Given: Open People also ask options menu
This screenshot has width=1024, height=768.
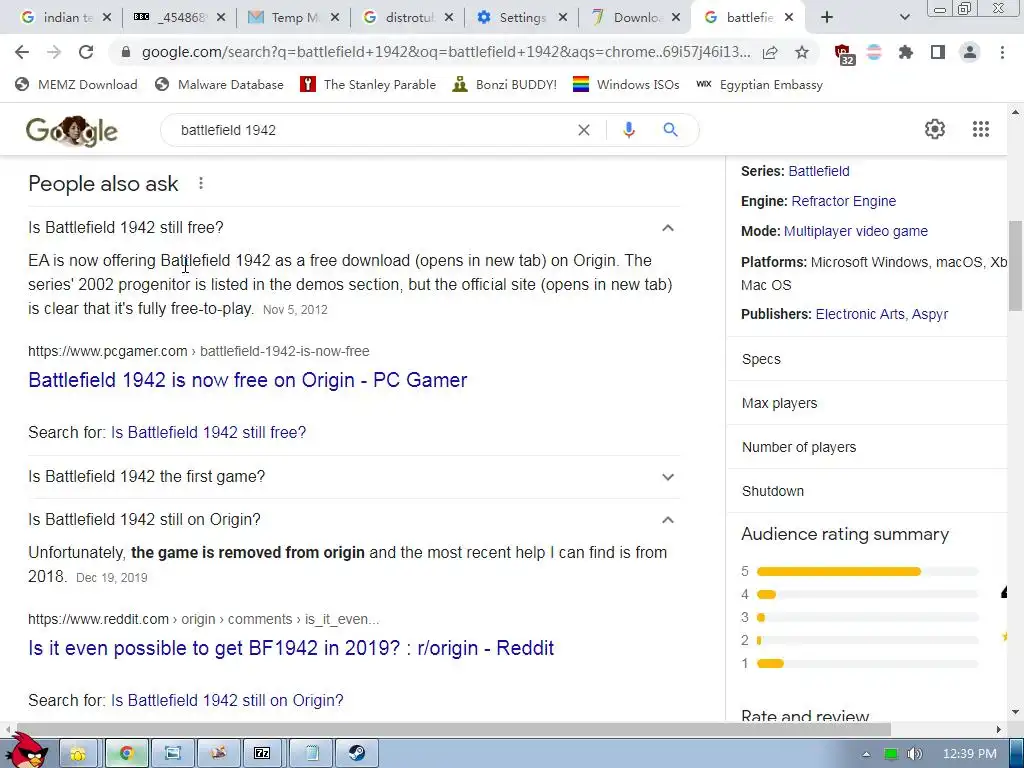Looking at the screenshot, I should [x=200, y=184].
